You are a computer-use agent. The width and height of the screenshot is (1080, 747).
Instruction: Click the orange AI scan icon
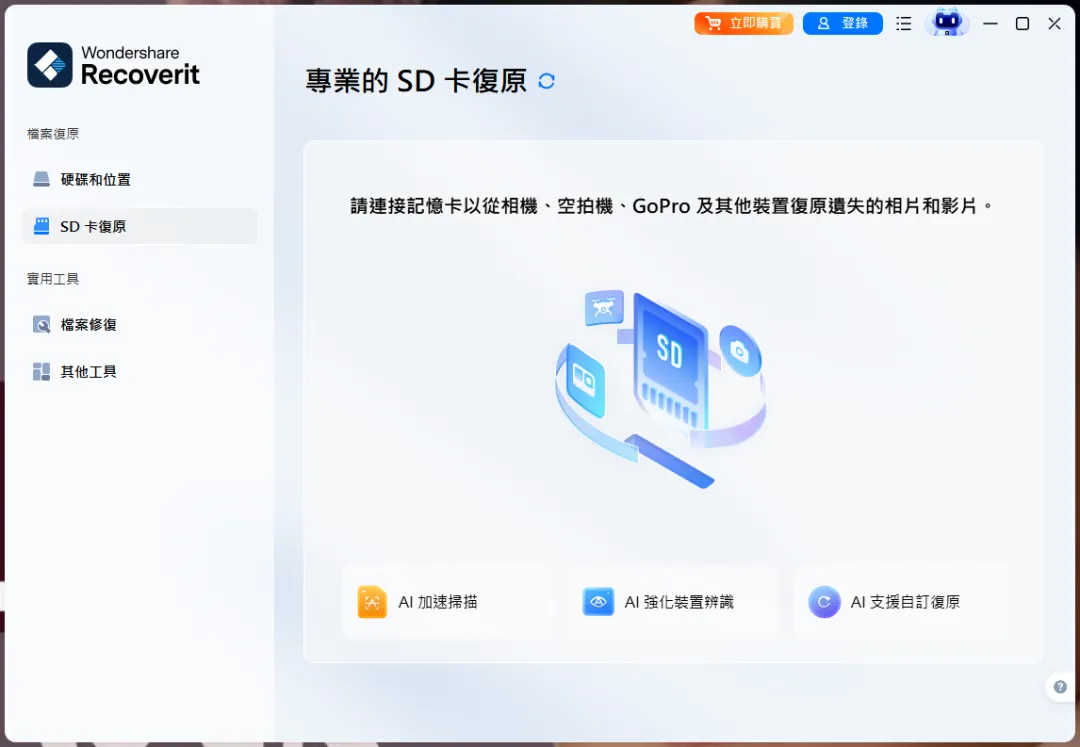click(372, 602)
